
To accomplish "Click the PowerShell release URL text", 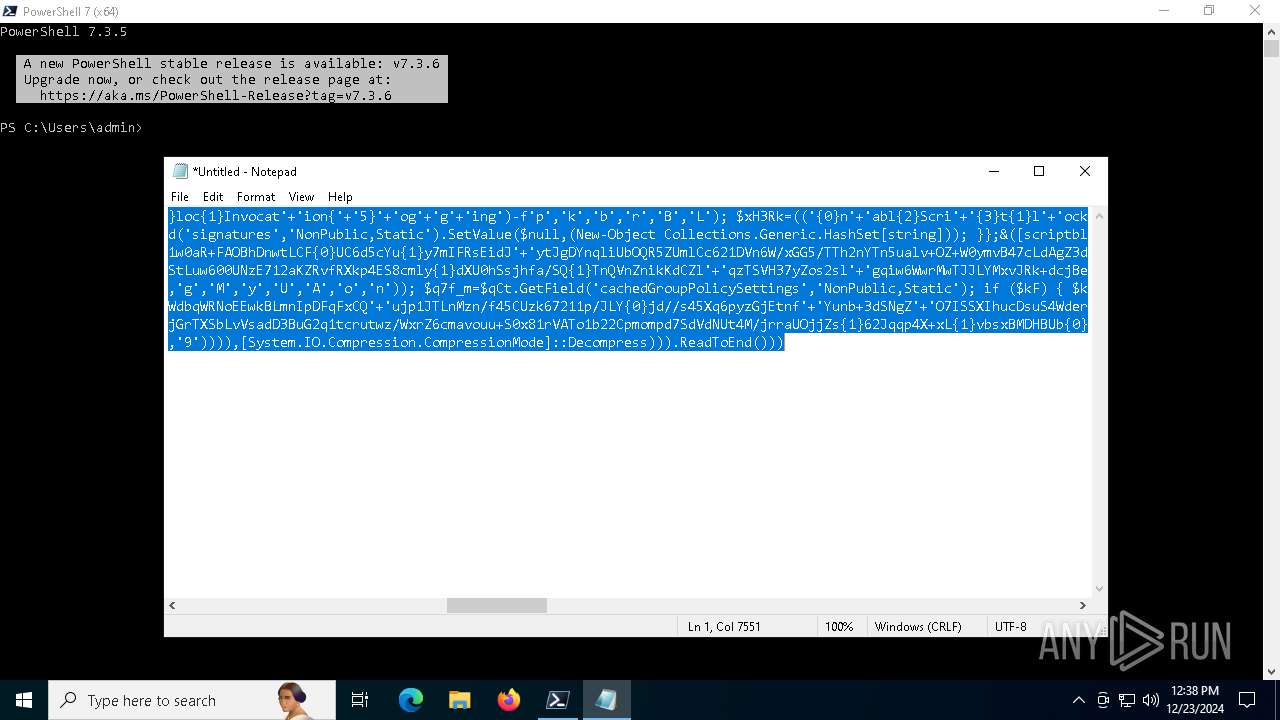I will tap(216, 96).
